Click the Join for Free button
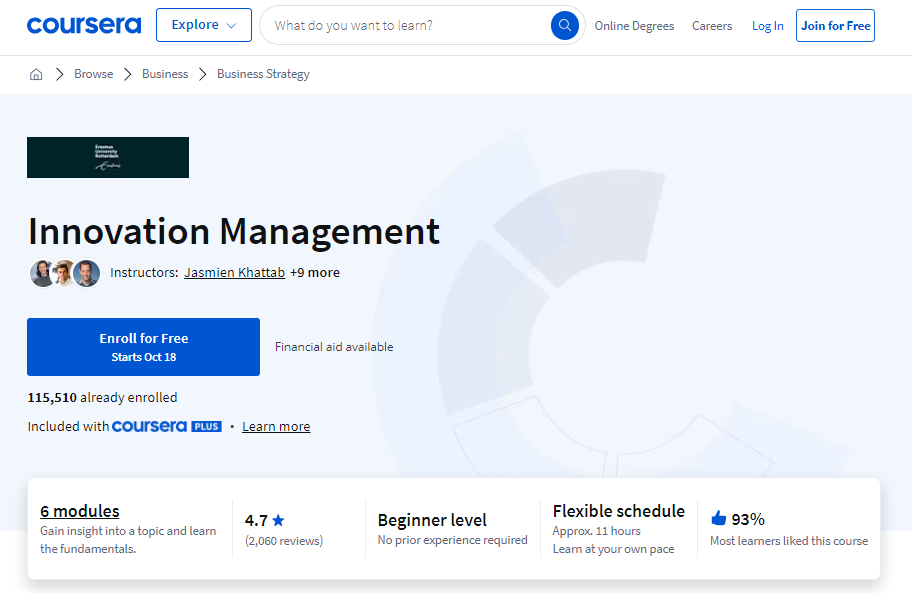The height and width of the screenshot is (593, 912). [835, 26]
